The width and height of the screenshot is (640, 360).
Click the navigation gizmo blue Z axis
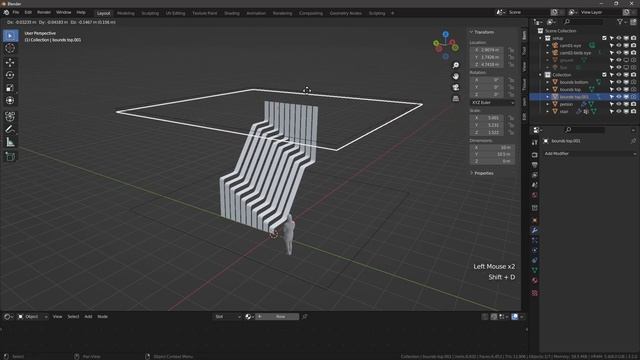(446, 35)
